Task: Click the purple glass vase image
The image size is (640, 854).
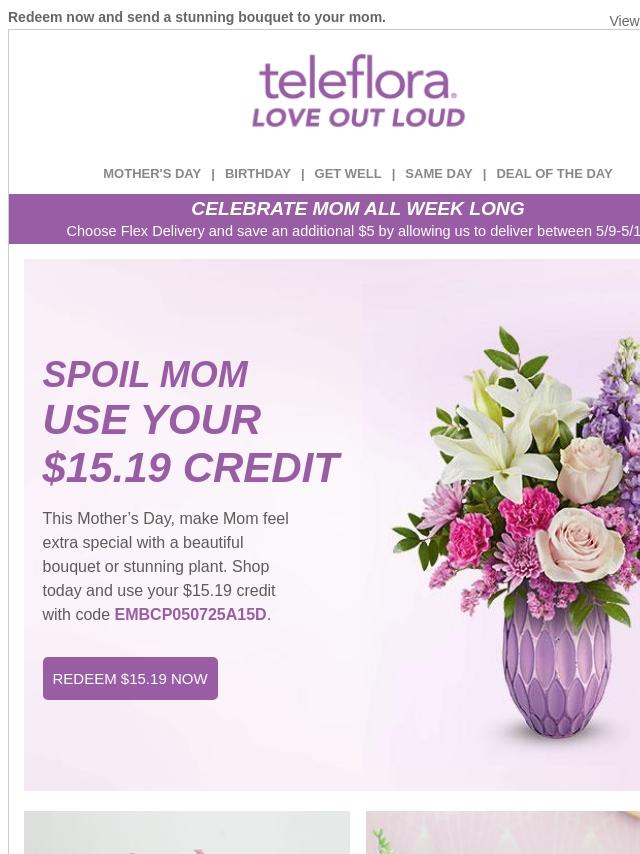Action: 556,670
